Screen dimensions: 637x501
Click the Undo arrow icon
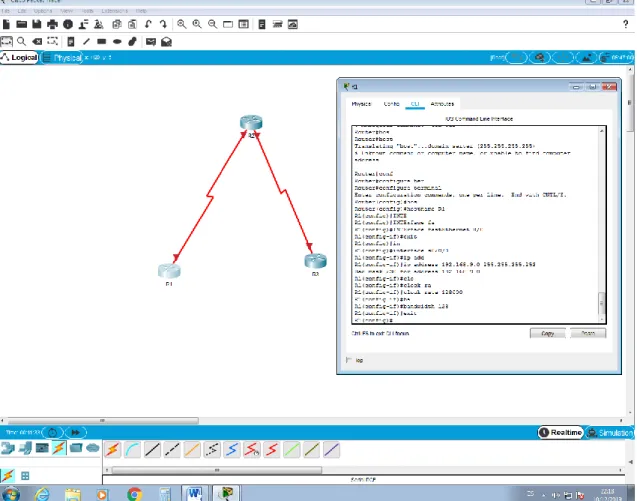coord(148,24)
